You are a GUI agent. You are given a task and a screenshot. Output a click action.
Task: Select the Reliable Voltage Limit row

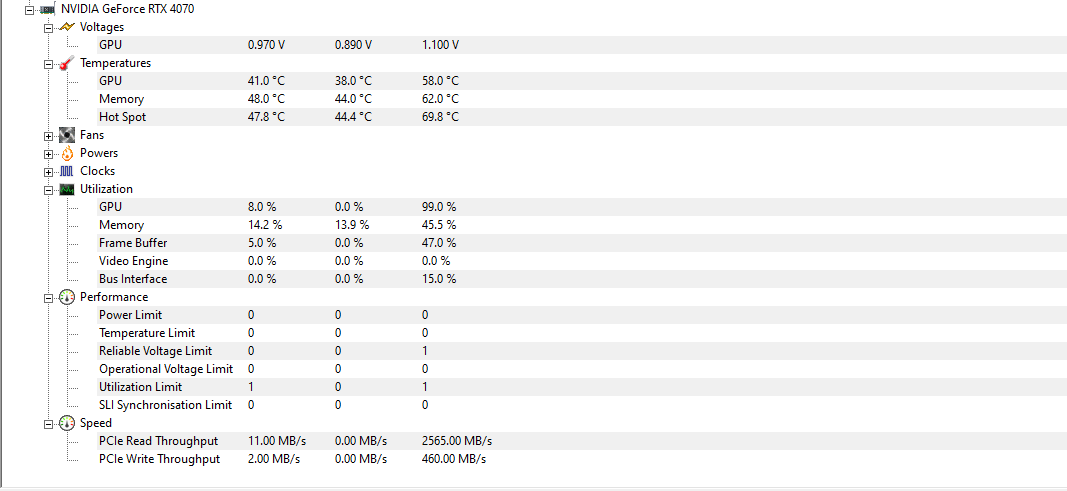click(155, 351)
